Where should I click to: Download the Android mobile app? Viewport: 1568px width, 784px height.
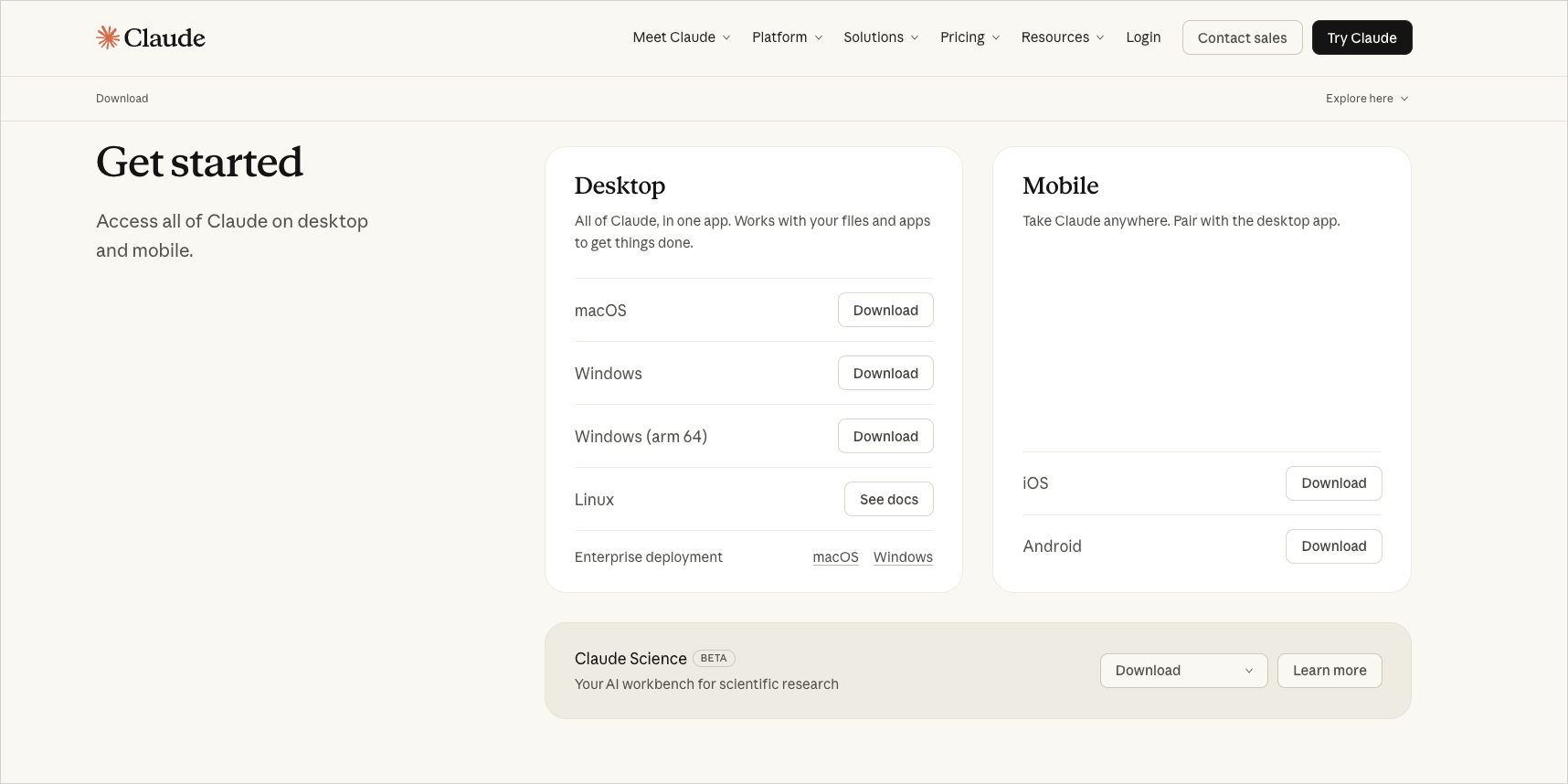(x=1334, y=546)
